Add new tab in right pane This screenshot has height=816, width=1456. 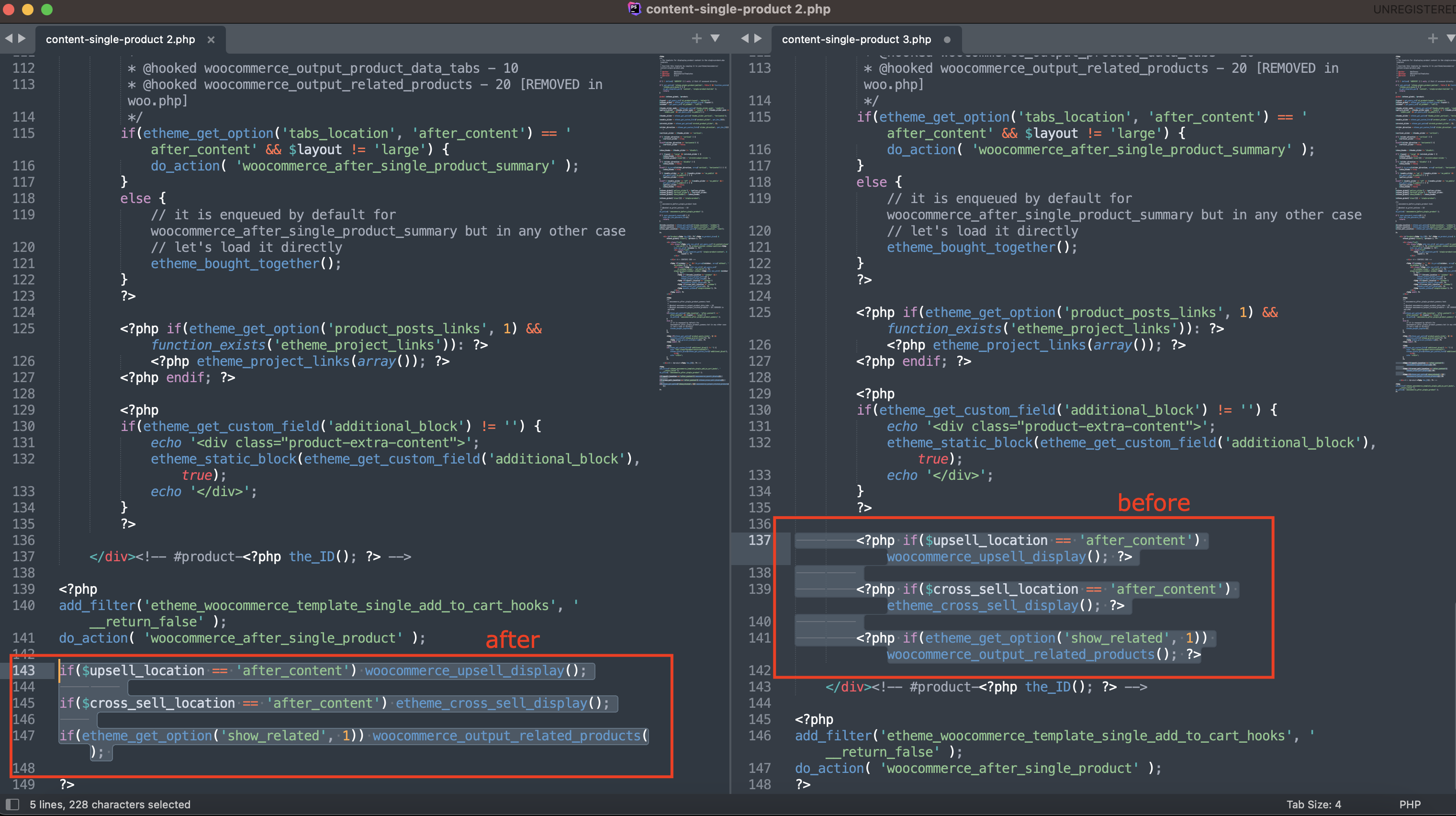1433,38
